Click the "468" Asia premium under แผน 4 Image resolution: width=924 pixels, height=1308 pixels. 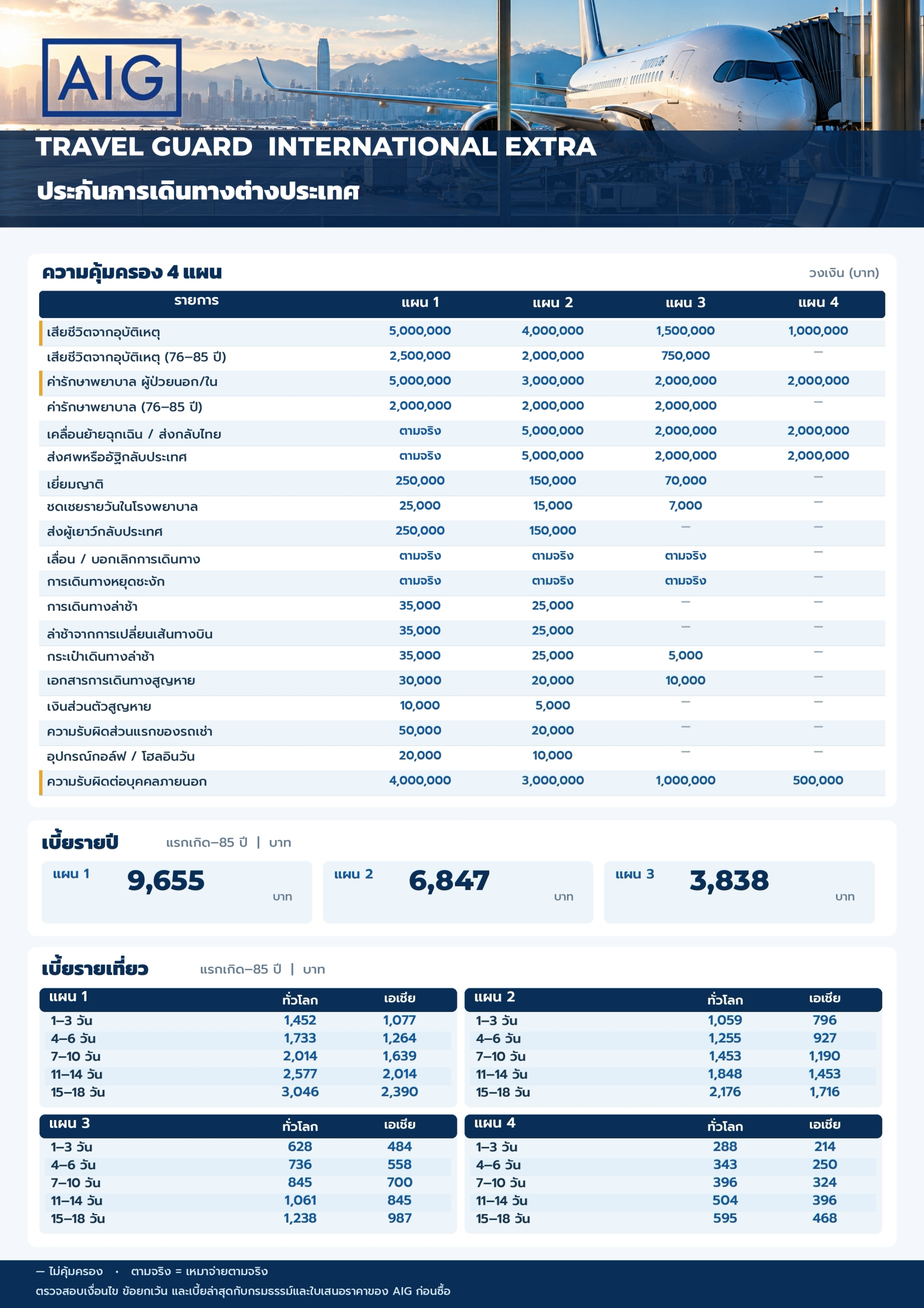tap(824, 1218)
